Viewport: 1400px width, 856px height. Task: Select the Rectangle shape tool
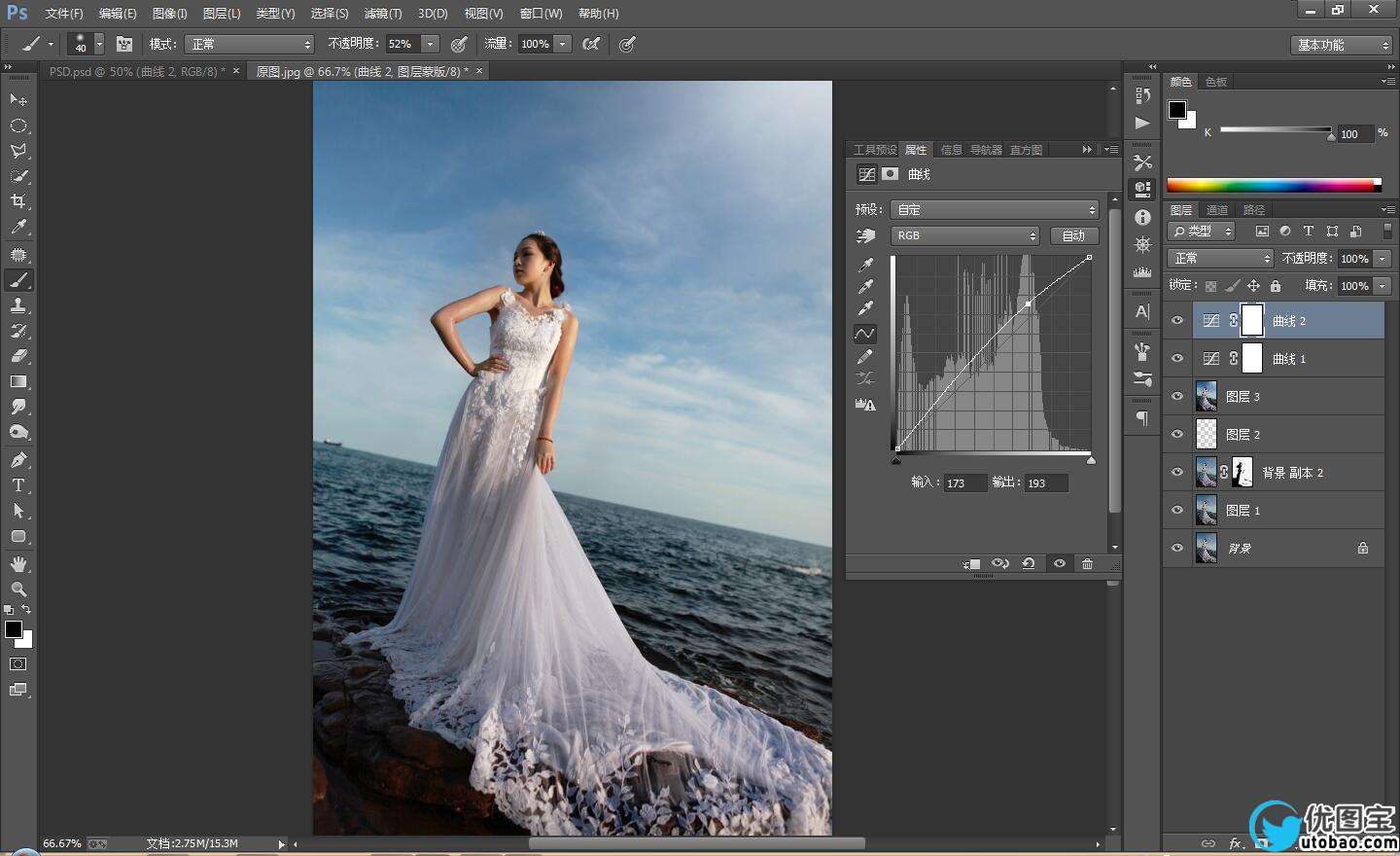(18, 536)
